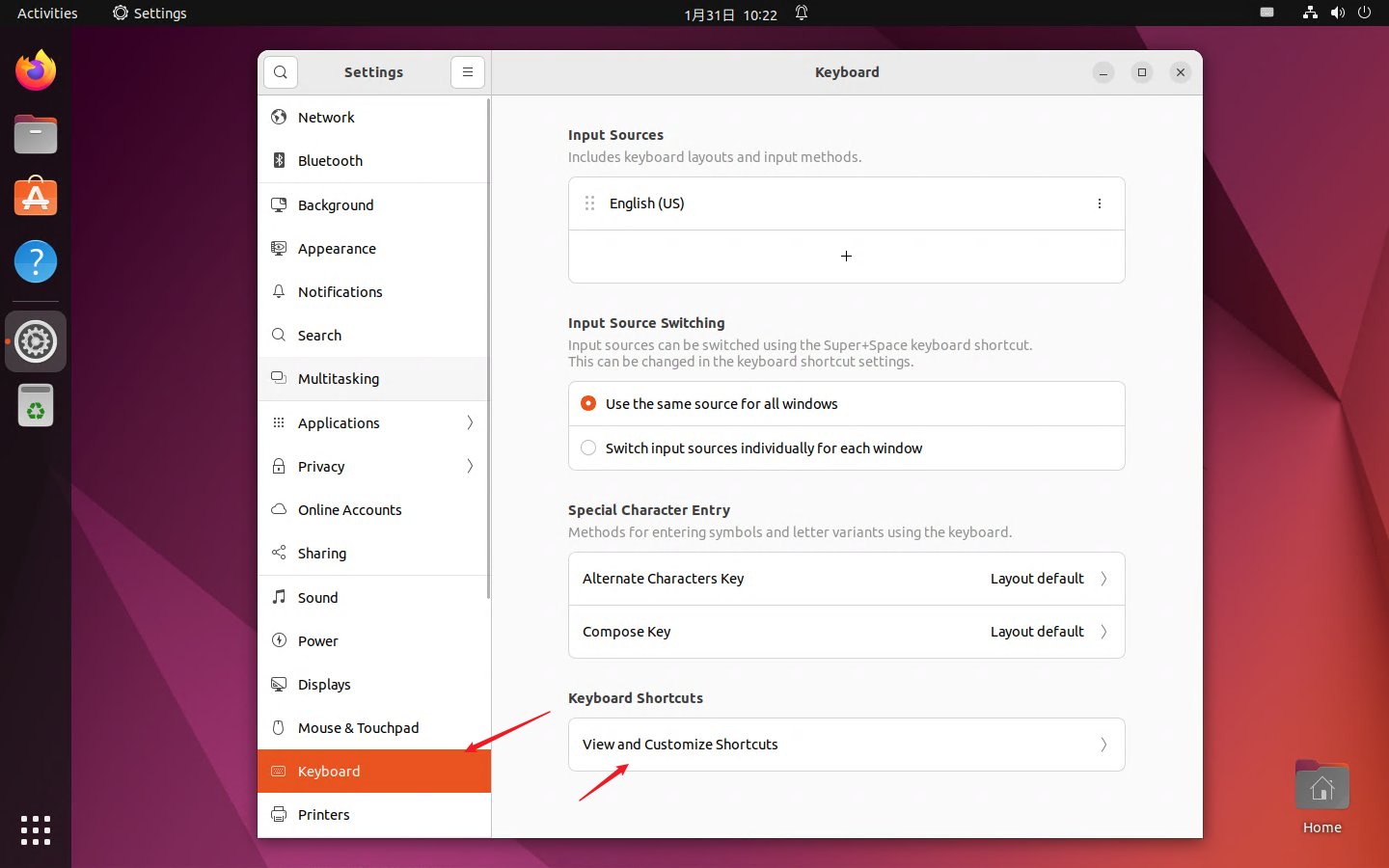
Task: Select the Keyboard sidebar item
Action: tap(374, 771)
